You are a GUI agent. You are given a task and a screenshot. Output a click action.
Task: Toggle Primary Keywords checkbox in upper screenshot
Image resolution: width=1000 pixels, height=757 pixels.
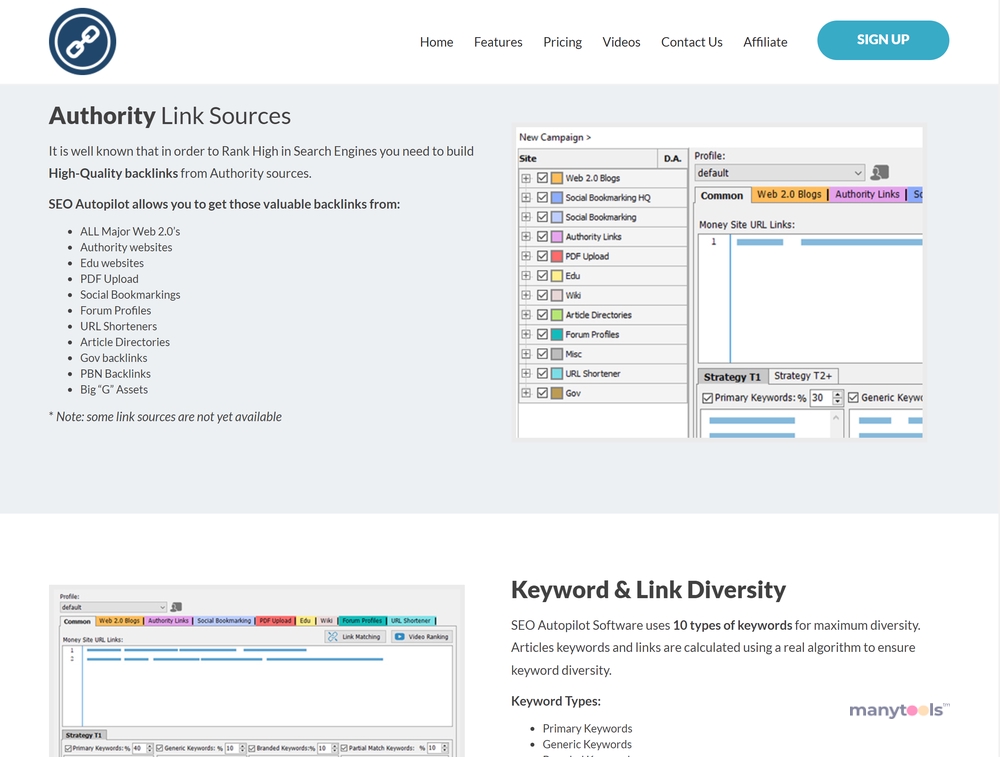click(x=707, y=398)
